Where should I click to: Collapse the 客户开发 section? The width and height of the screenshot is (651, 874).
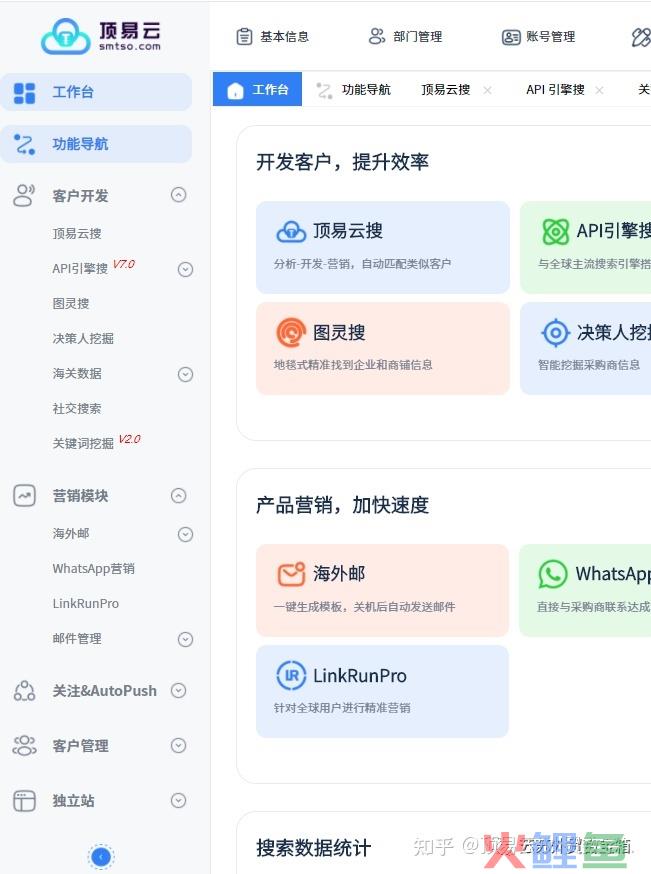[178, 195]
